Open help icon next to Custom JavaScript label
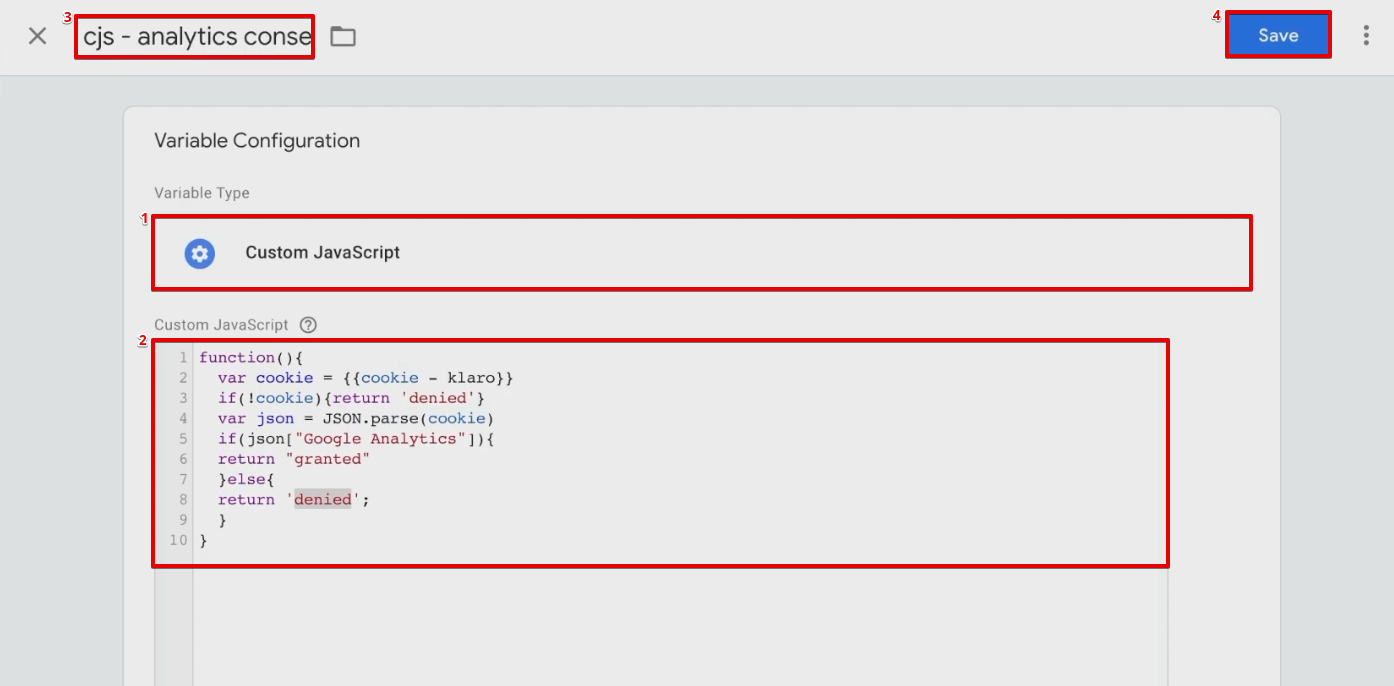The image size is (1394, 686). click(308, 325)
